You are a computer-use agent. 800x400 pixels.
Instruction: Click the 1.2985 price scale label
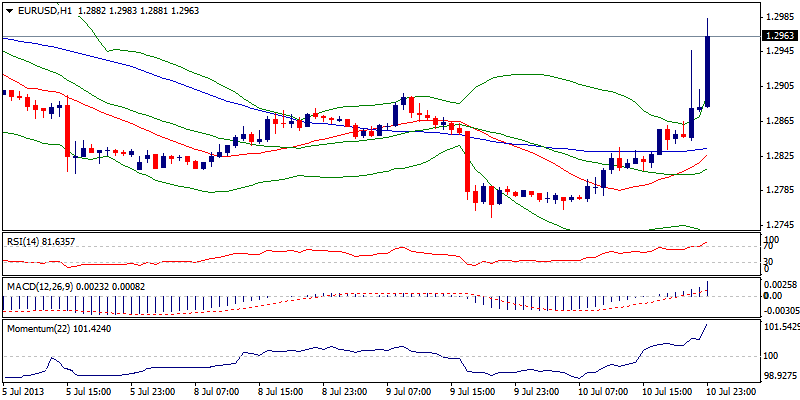coord(779,17)
